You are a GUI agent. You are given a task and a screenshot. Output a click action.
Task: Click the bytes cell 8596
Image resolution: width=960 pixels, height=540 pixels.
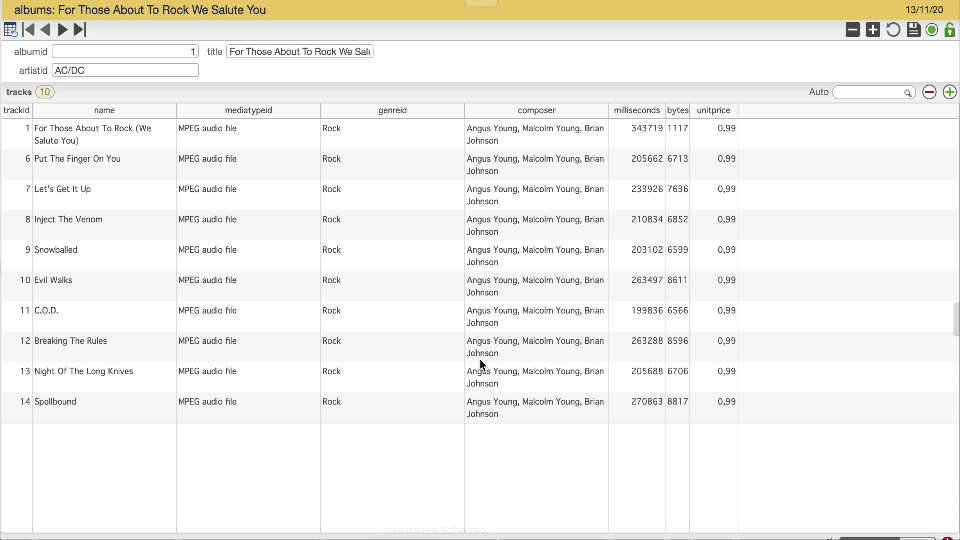point(678,341)
